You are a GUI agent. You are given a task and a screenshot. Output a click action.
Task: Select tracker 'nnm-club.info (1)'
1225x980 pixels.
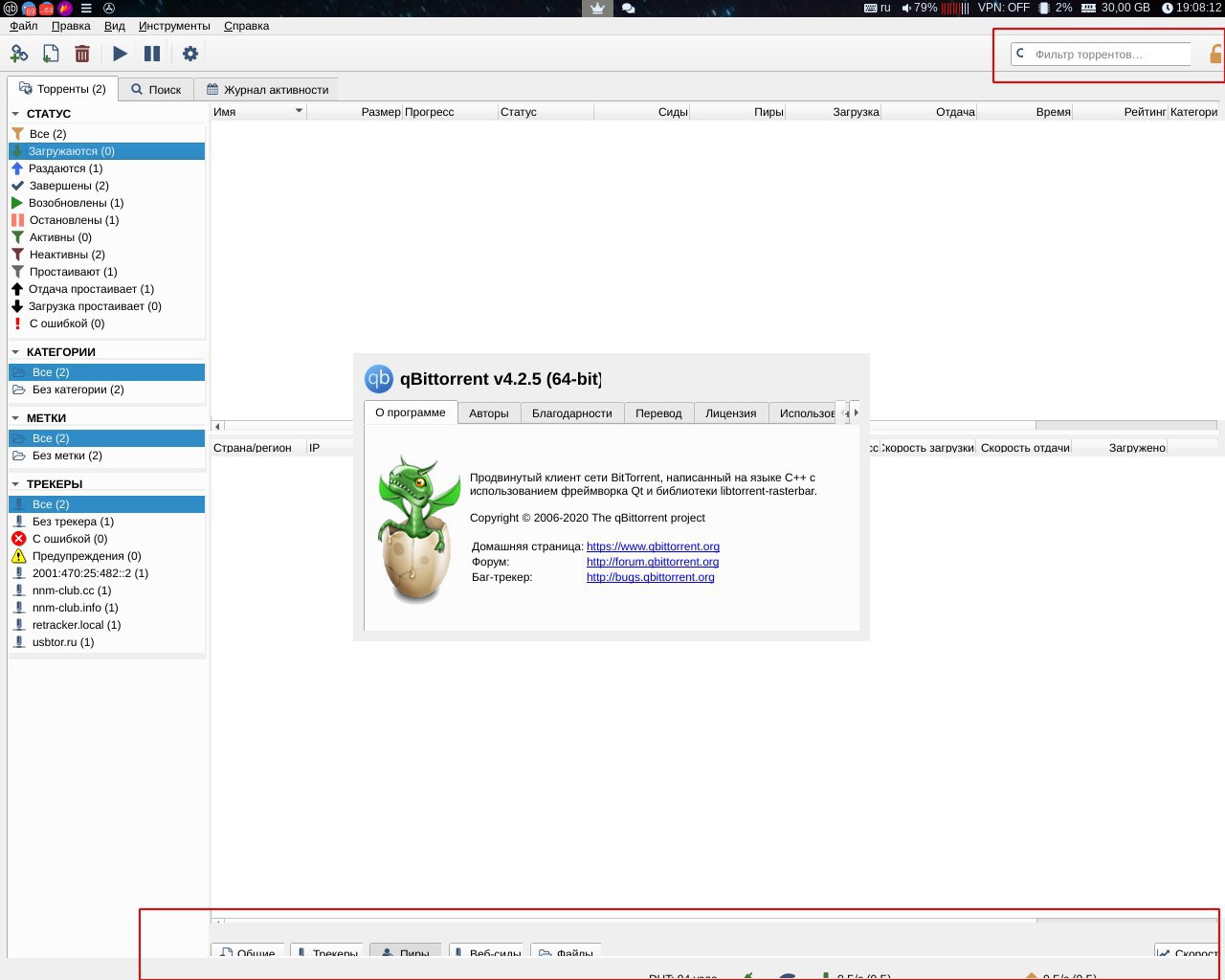click(x=106, y=608)
